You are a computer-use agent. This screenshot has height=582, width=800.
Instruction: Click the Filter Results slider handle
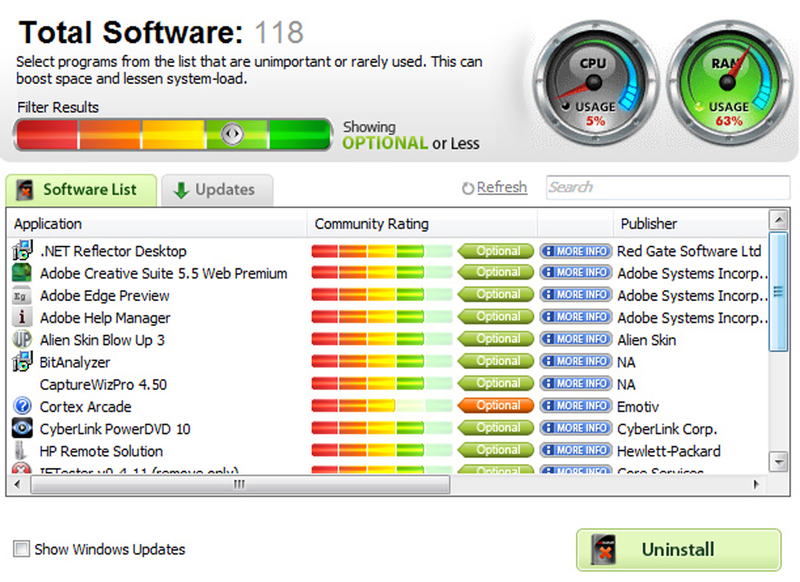232,134
